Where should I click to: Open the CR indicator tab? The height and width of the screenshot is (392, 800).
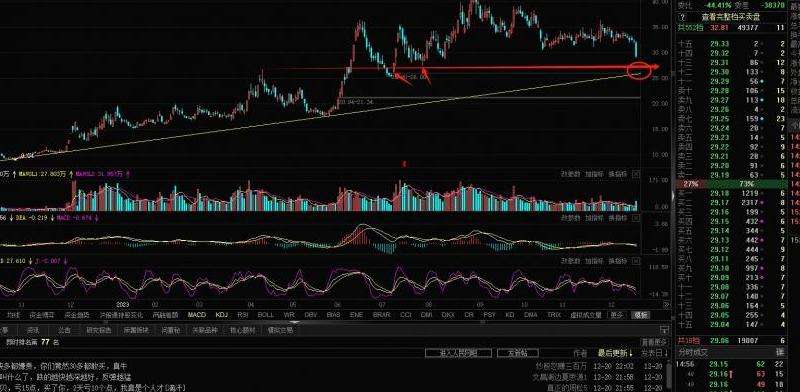[469, 315]
